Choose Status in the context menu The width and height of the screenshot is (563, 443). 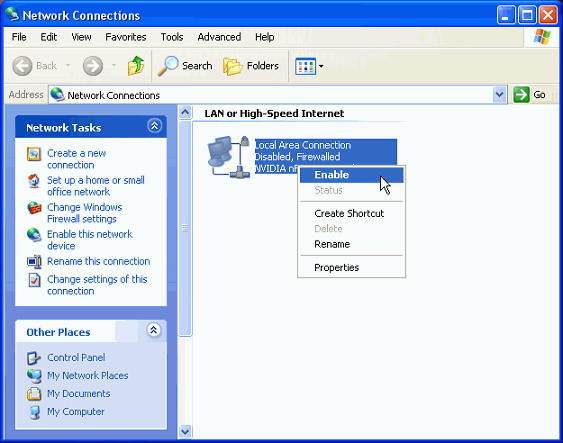[352, 190]
